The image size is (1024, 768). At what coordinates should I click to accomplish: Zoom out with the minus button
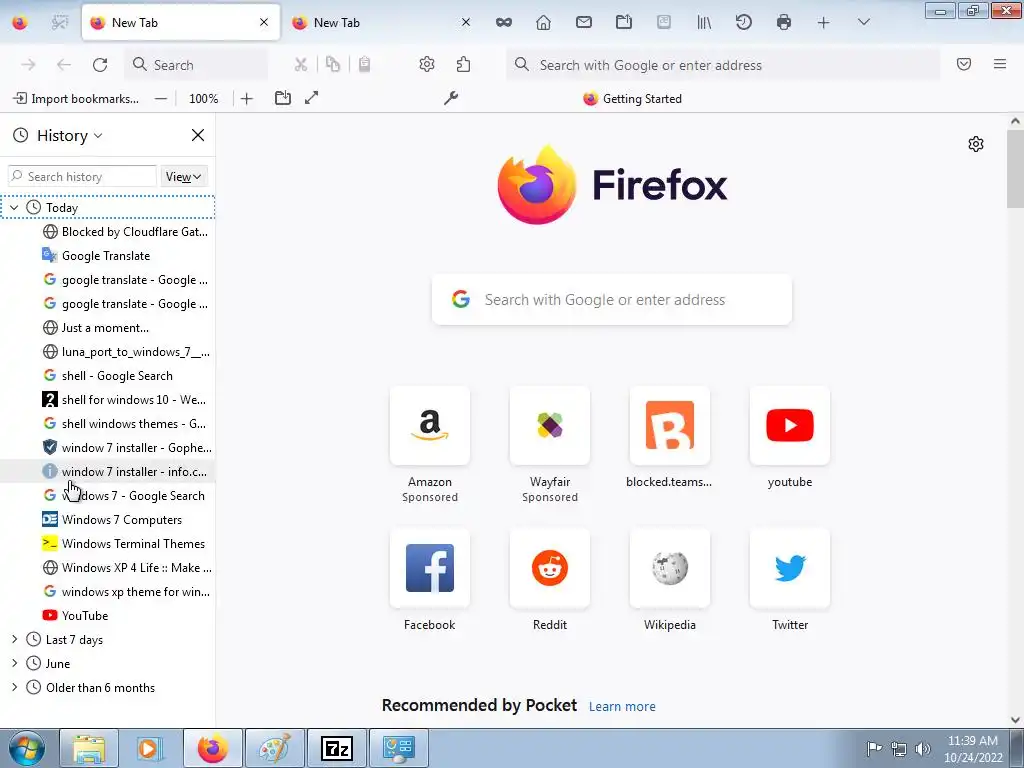click(x=161, y=99)
